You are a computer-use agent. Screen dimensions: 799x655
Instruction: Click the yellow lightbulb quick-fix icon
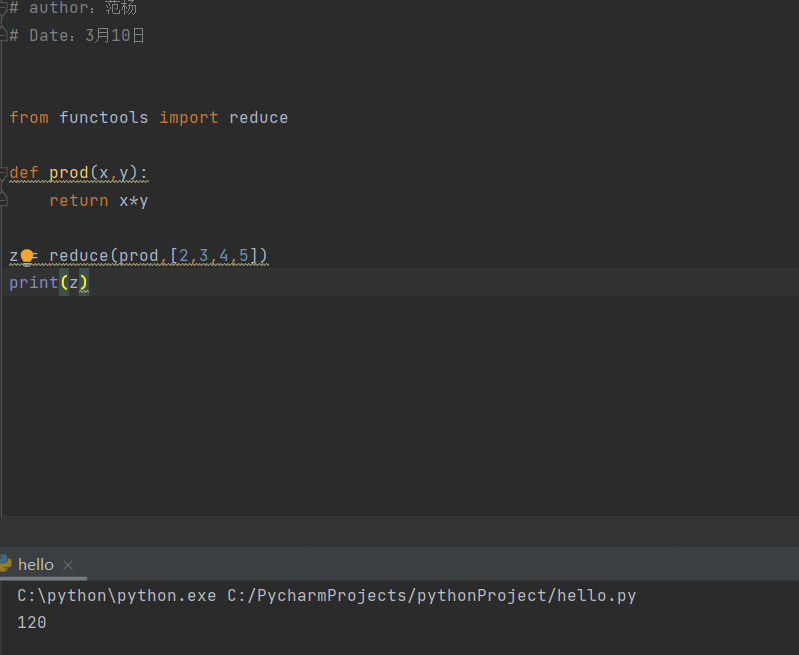click(x=27, y=256)
